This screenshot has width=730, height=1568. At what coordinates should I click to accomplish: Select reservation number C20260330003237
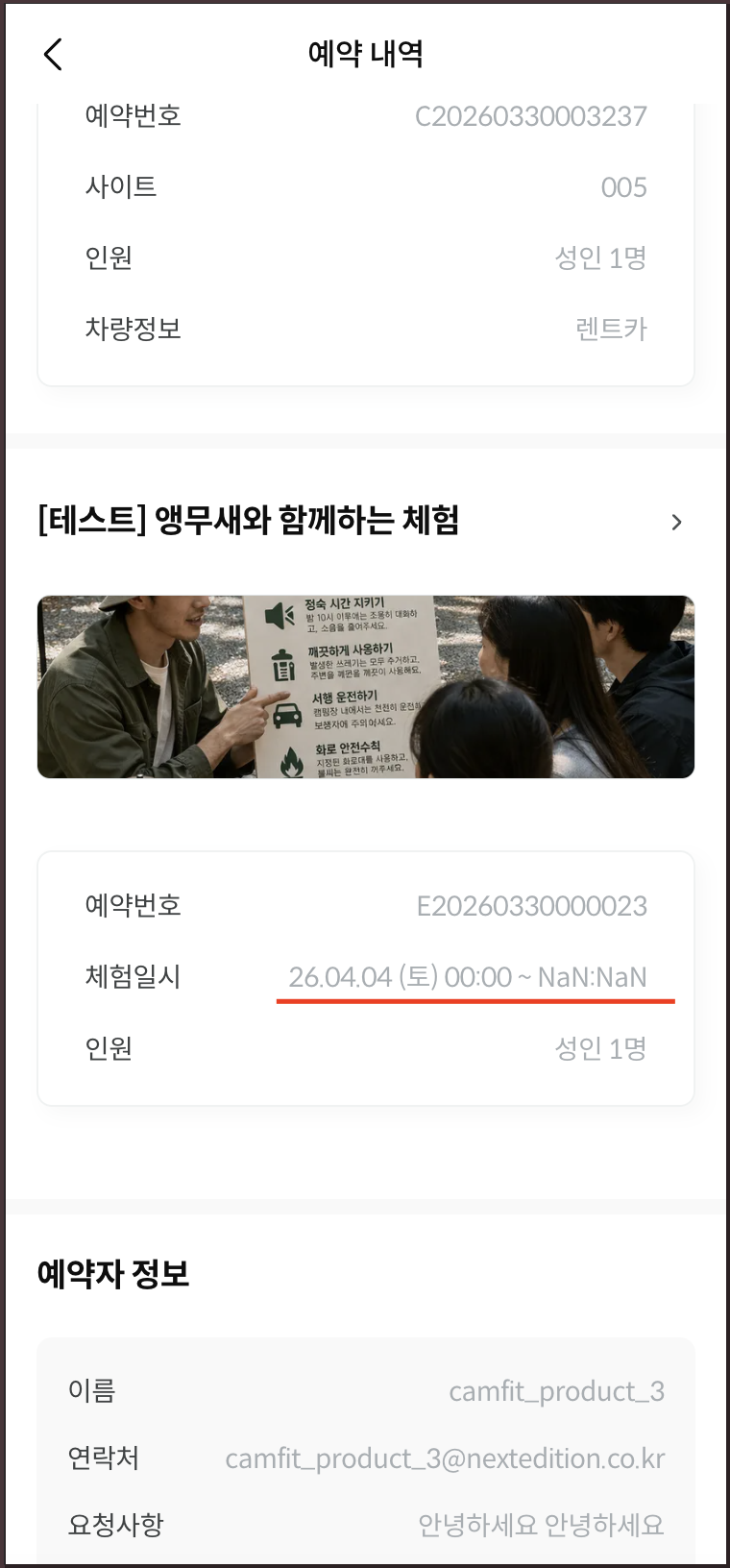tap(530, 116)
